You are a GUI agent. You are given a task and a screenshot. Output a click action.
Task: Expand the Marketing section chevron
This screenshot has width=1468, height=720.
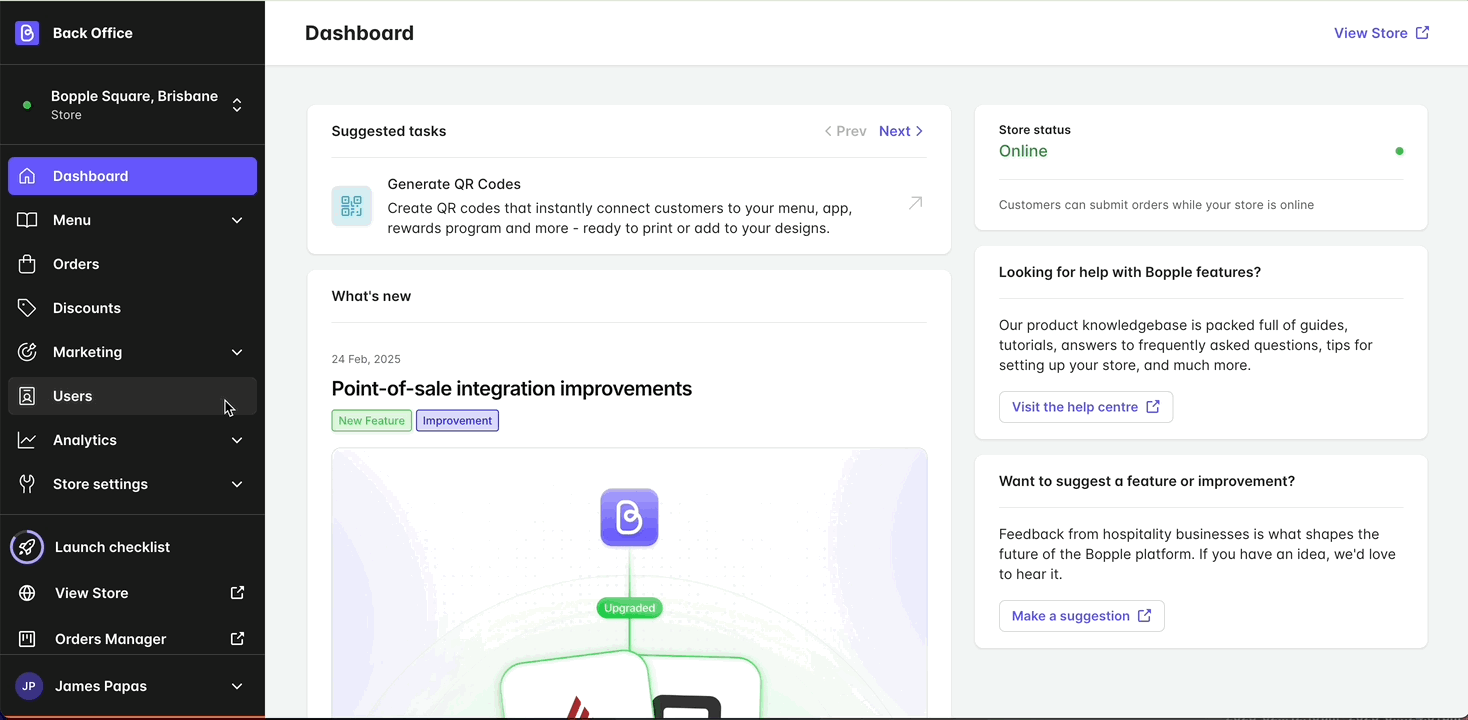(x=236, y=351)
